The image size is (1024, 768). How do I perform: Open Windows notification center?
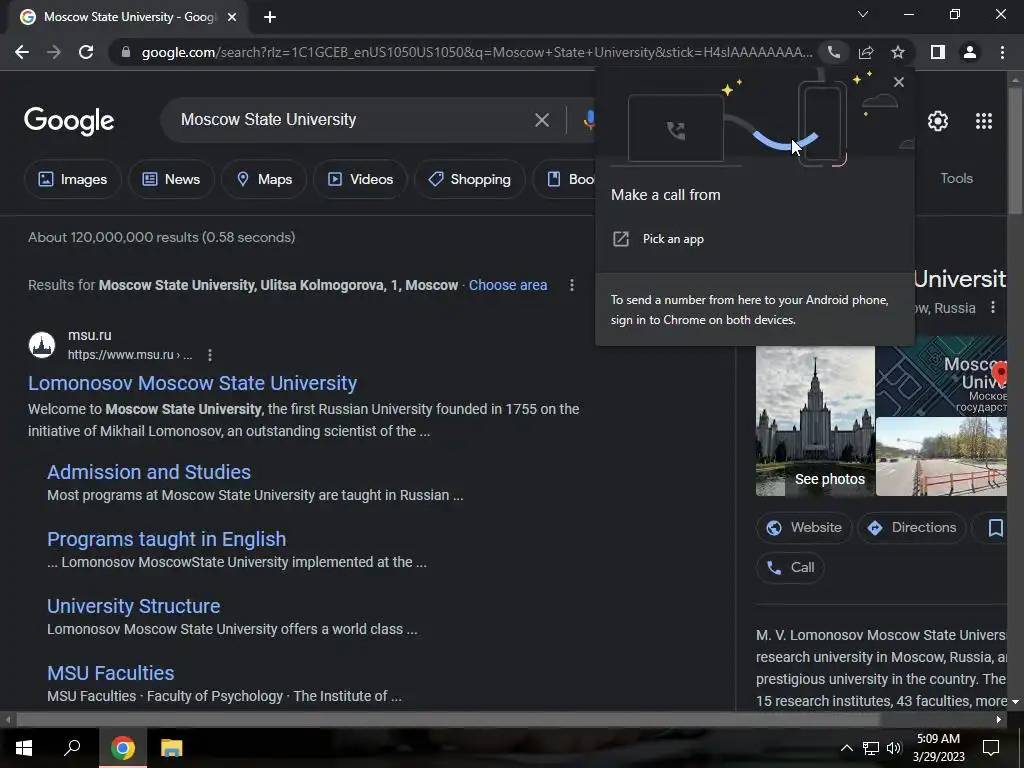(991, 748)
